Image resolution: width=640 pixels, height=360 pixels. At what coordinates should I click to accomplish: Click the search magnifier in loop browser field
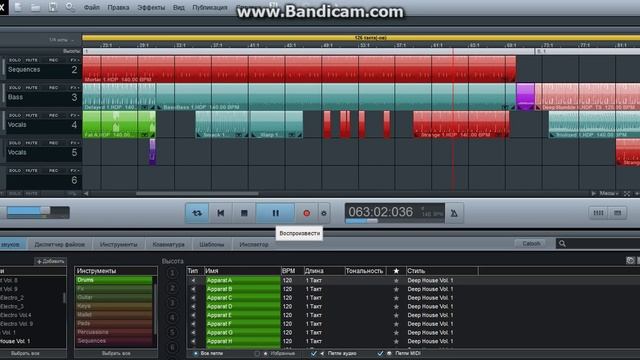[x=562, y=244]
